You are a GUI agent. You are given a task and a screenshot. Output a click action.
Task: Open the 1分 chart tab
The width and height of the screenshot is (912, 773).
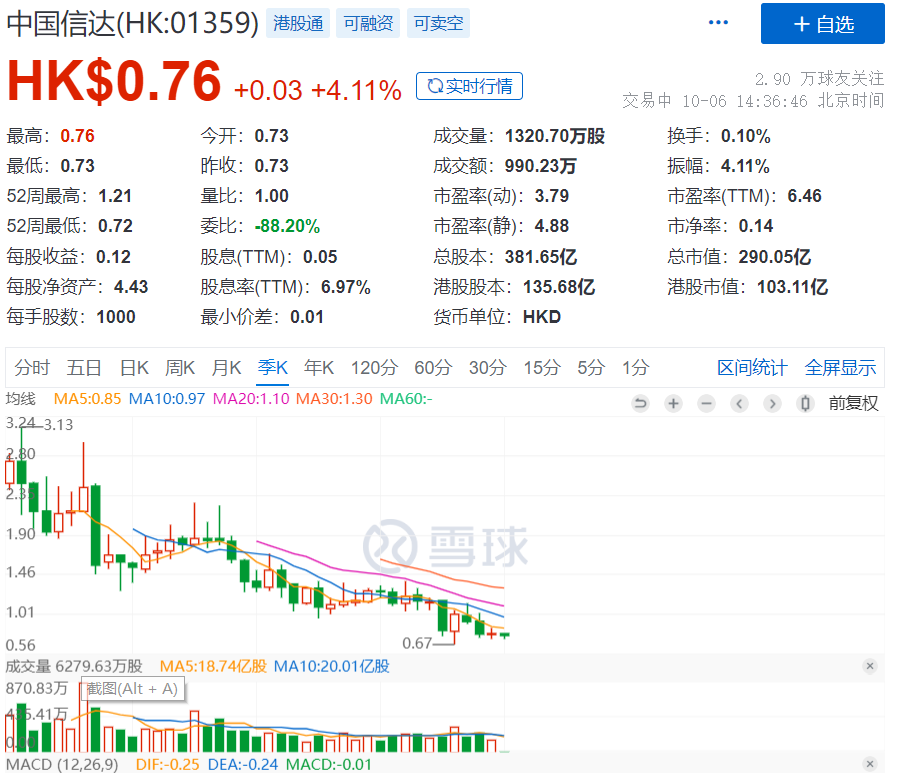coord(635,368)
